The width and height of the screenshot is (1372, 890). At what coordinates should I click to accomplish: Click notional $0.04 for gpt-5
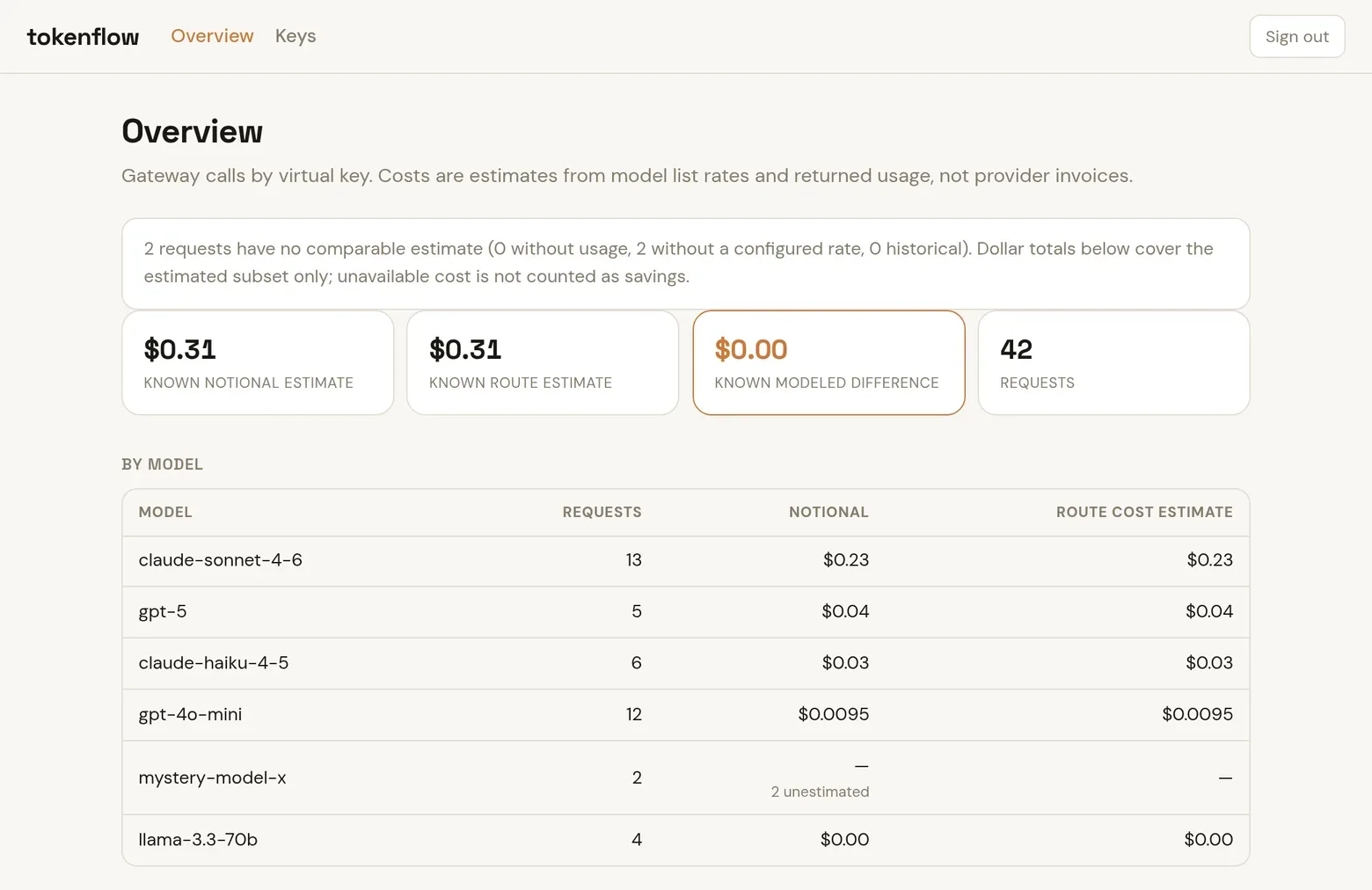point(845,611)
